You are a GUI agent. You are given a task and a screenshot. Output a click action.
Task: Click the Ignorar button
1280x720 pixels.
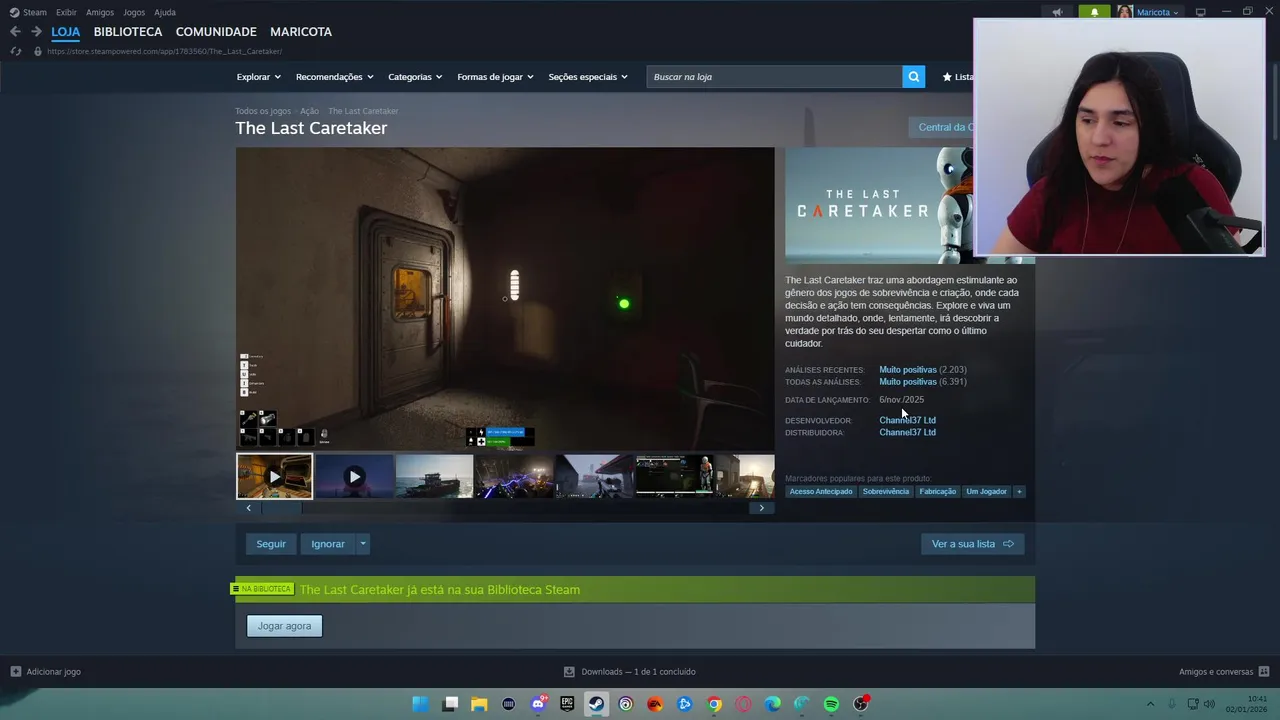point(328,544)
